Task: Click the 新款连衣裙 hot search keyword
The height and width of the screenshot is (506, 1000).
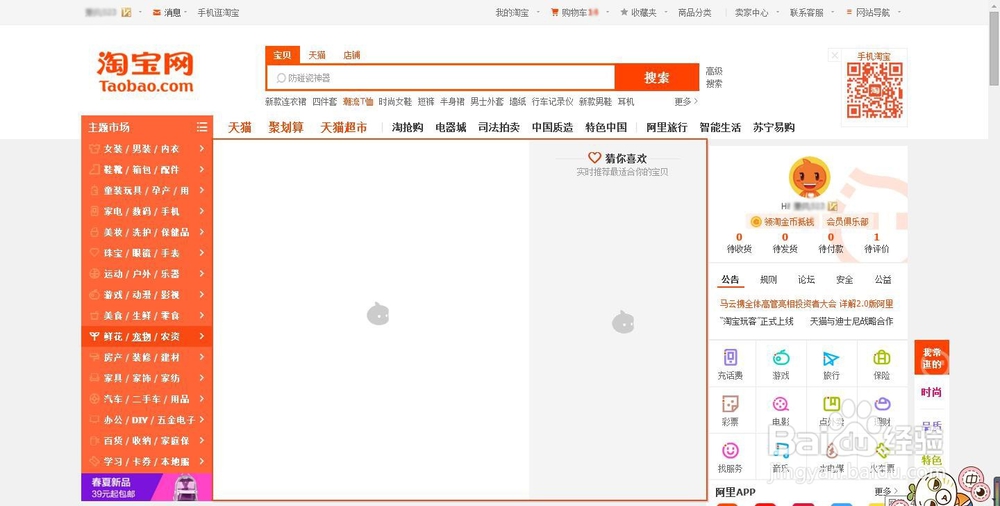Action: click(x=286, y=101)
